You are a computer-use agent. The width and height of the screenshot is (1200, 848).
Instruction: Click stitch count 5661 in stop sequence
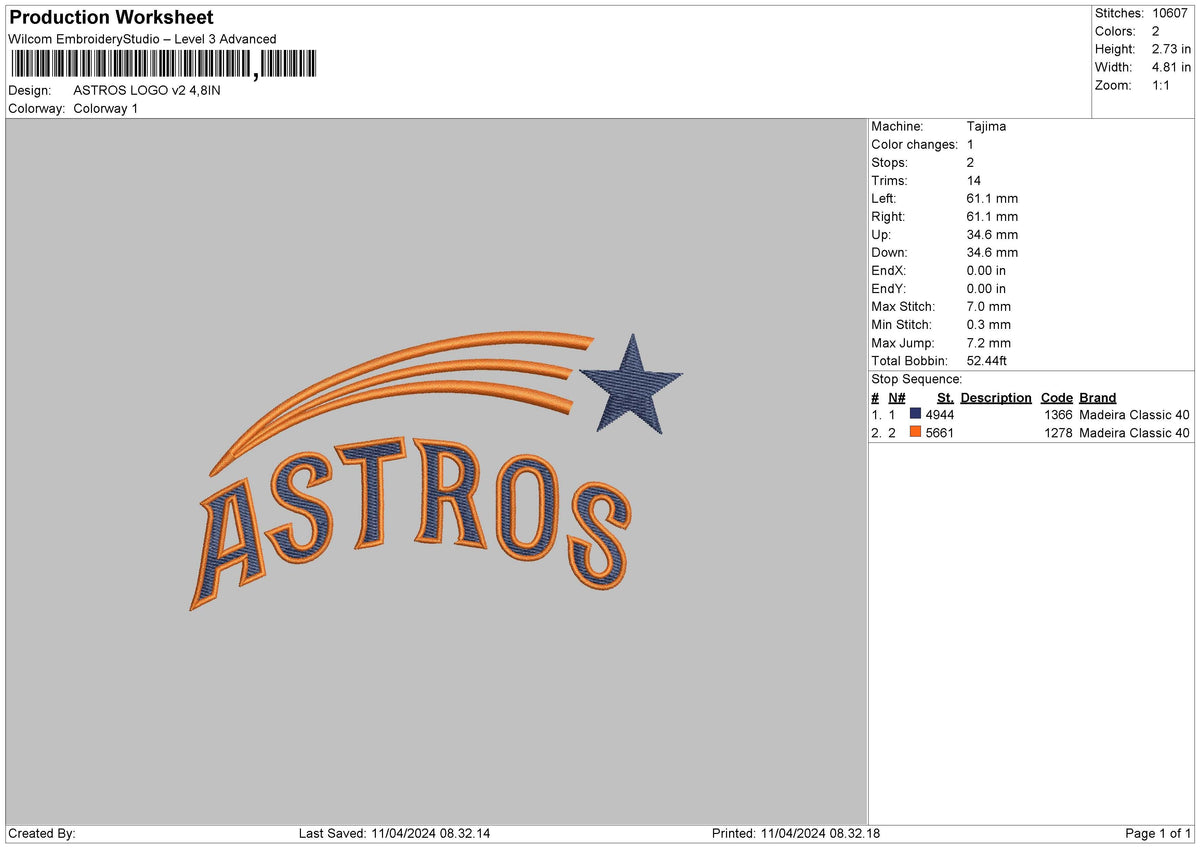[940, 433]
